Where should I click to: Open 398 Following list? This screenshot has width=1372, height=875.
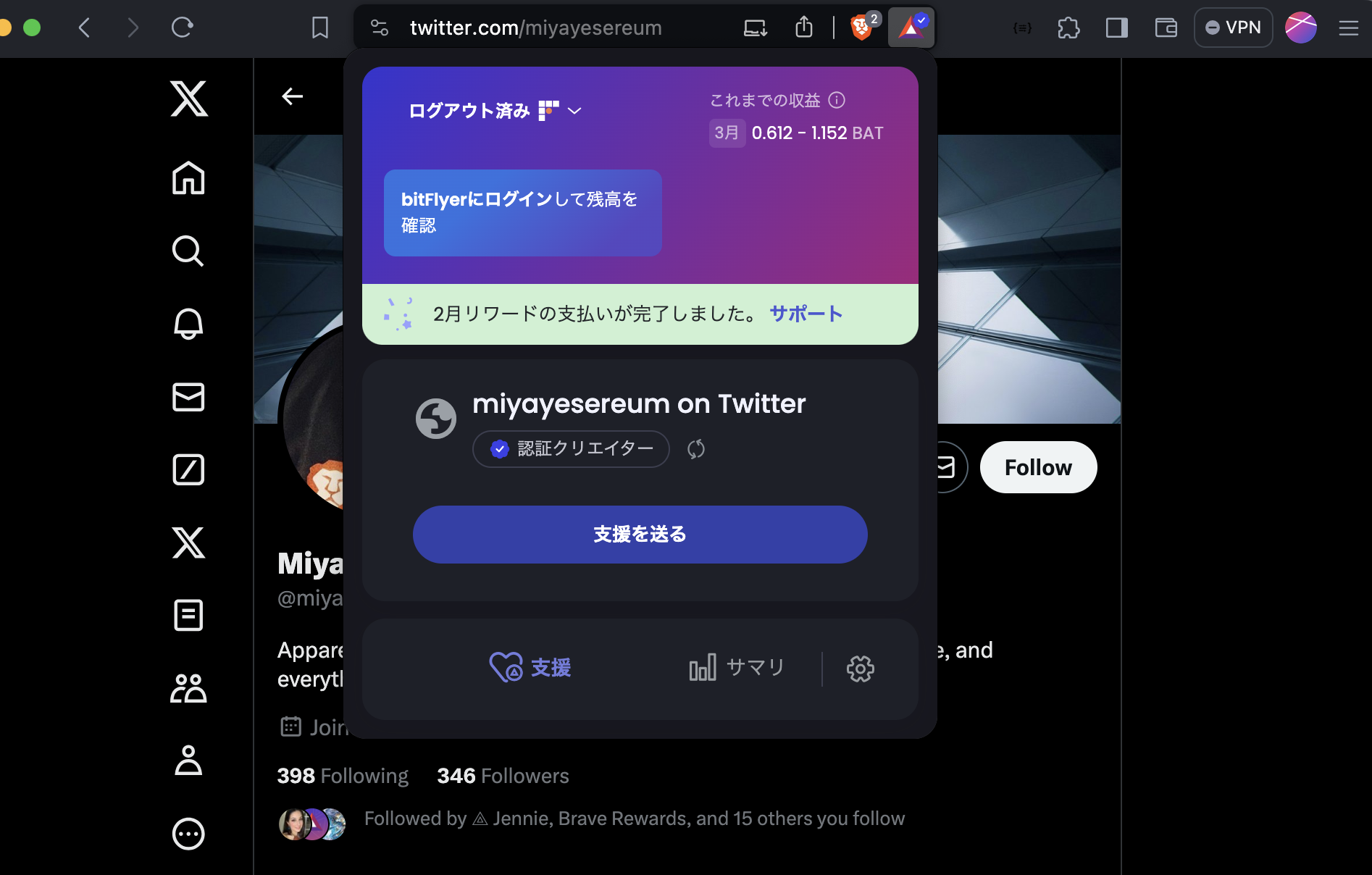pos(343,776)
